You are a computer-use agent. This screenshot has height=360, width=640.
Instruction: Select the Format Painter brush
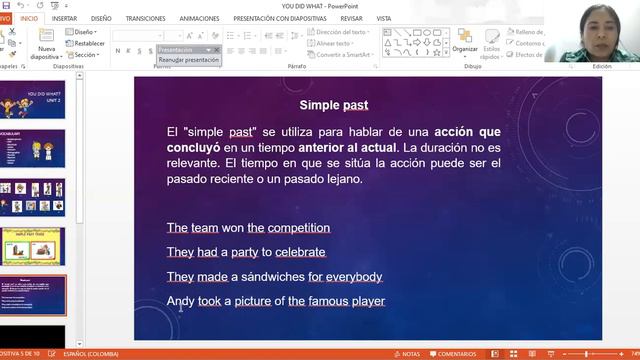(12, 54)
